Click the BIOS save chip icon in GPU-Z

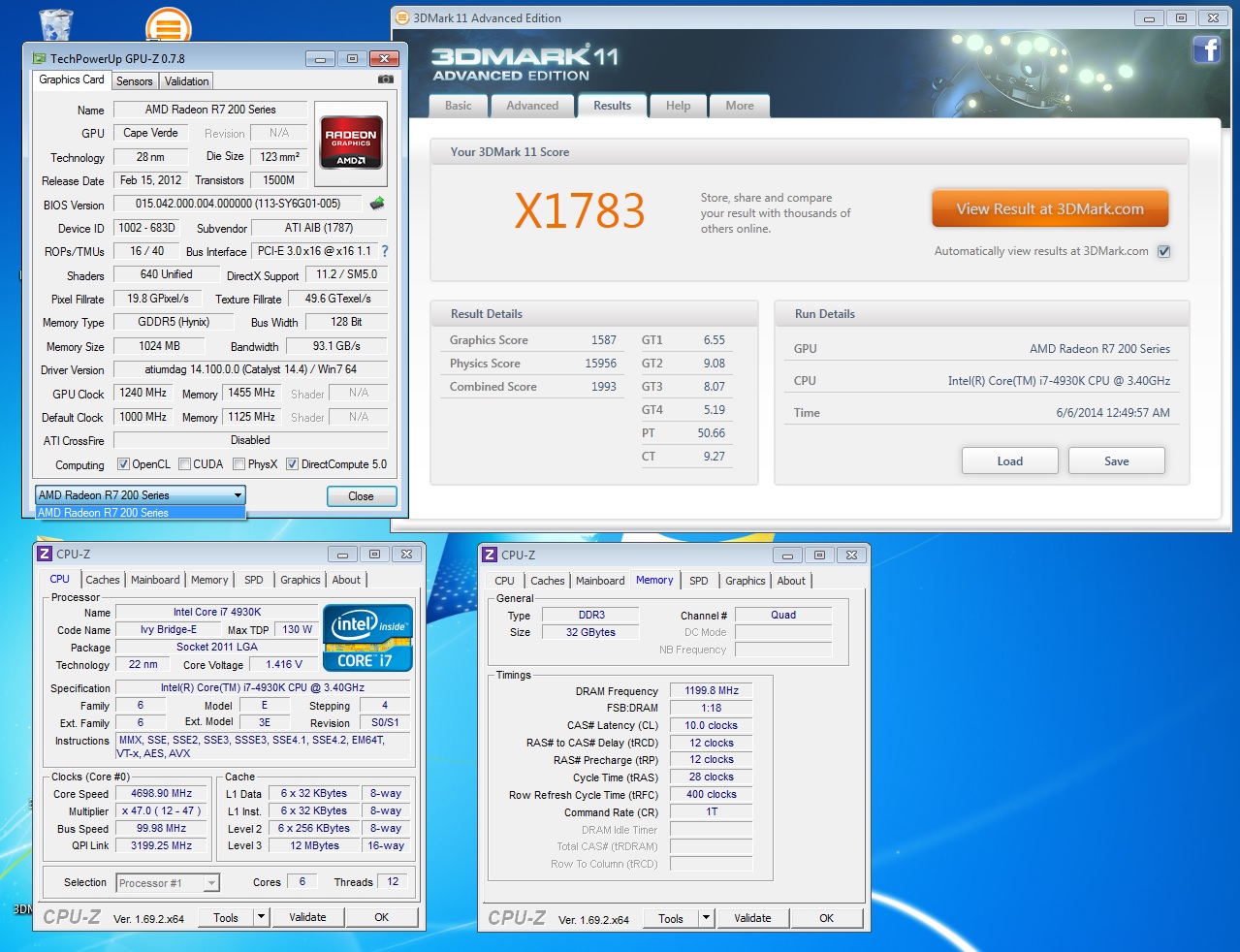pyautogui.click(x=377, y=204)
